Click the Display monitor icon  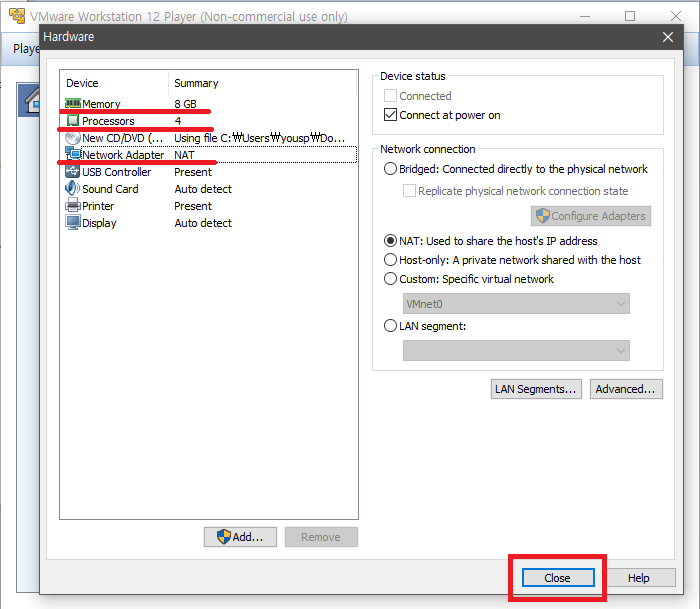pos(73,222)
